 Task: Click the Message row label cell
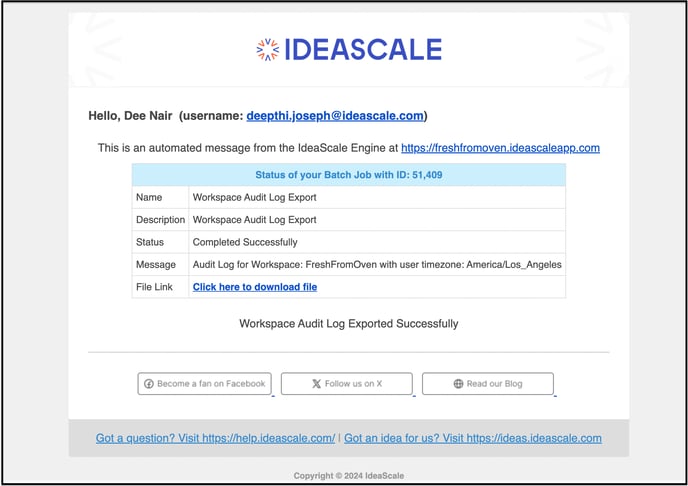point(160,264)
